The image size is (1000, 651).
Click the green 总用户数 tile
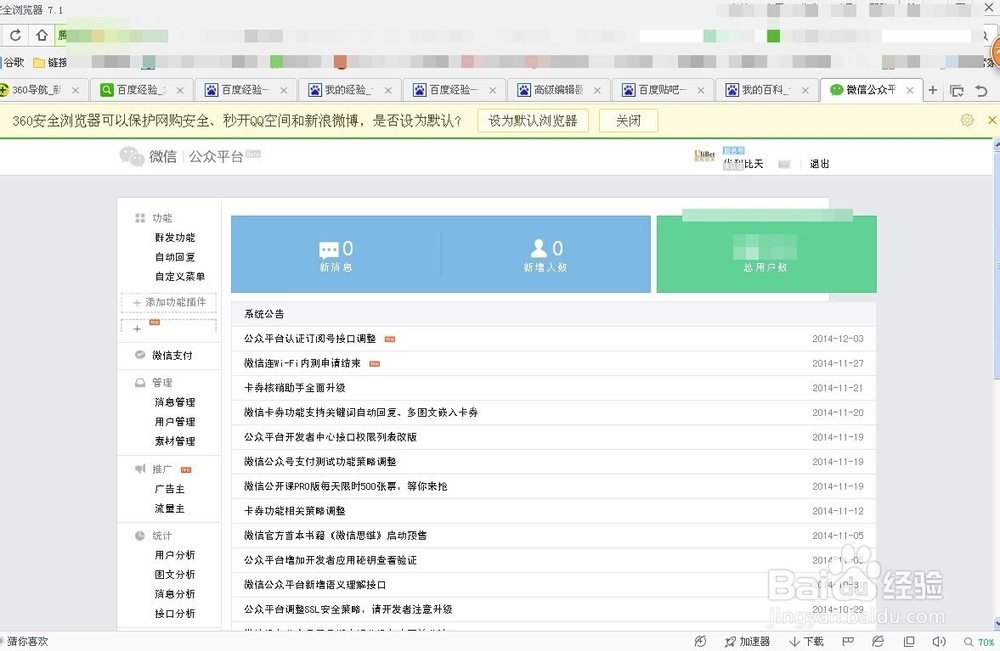(x=767, y=254)
